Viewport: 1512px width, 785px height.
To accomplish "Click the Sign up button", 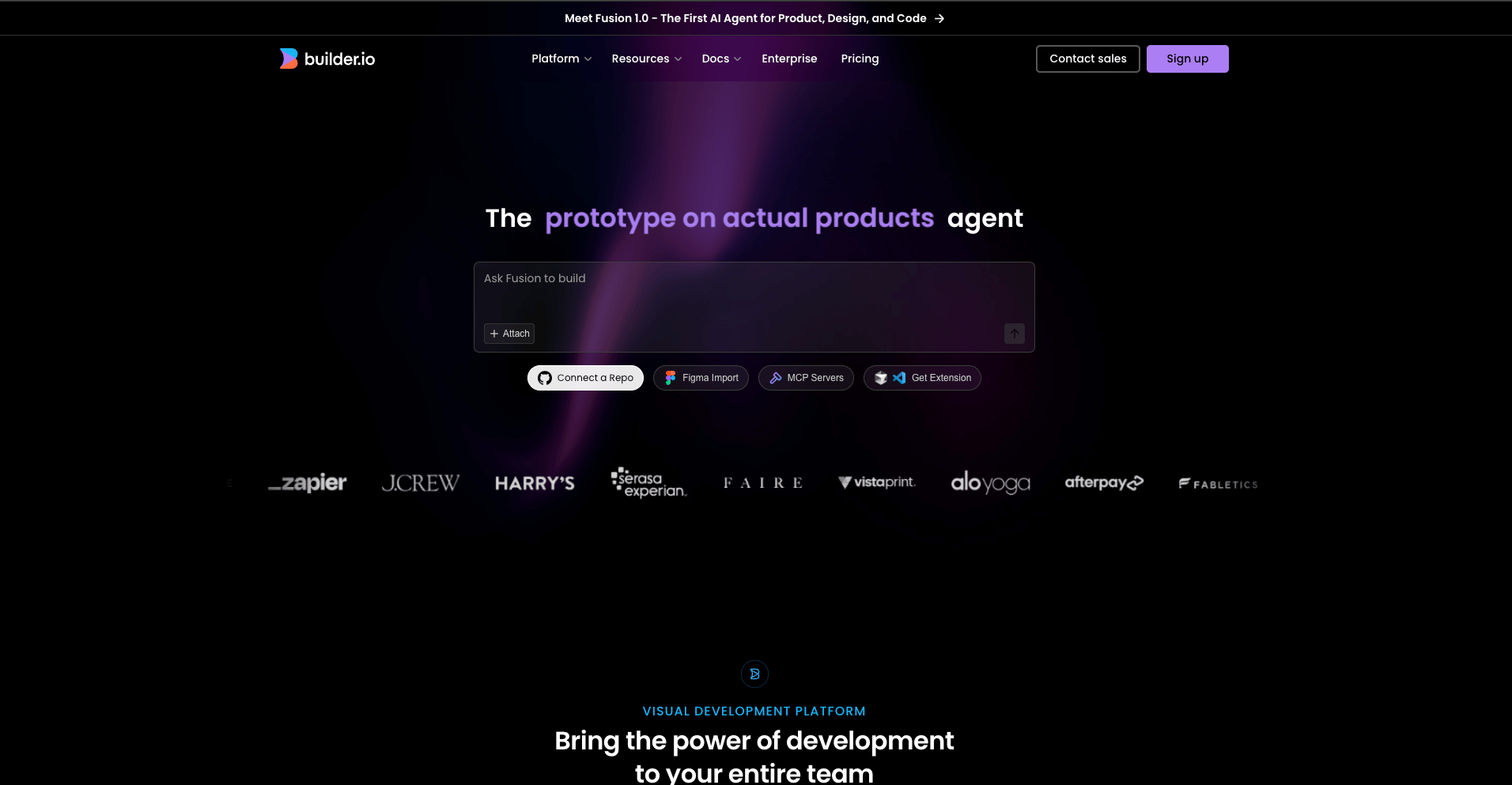I will 1188,58.
